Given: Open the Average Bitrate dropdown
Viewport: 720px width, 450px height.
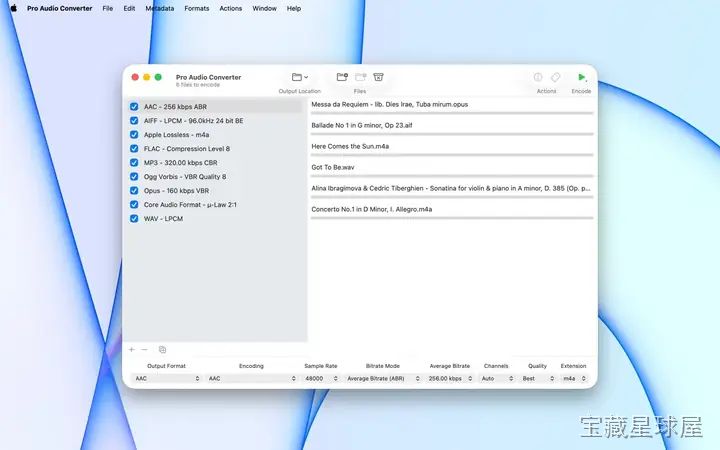Looking at the screenshot, I should tap(450, 378).
